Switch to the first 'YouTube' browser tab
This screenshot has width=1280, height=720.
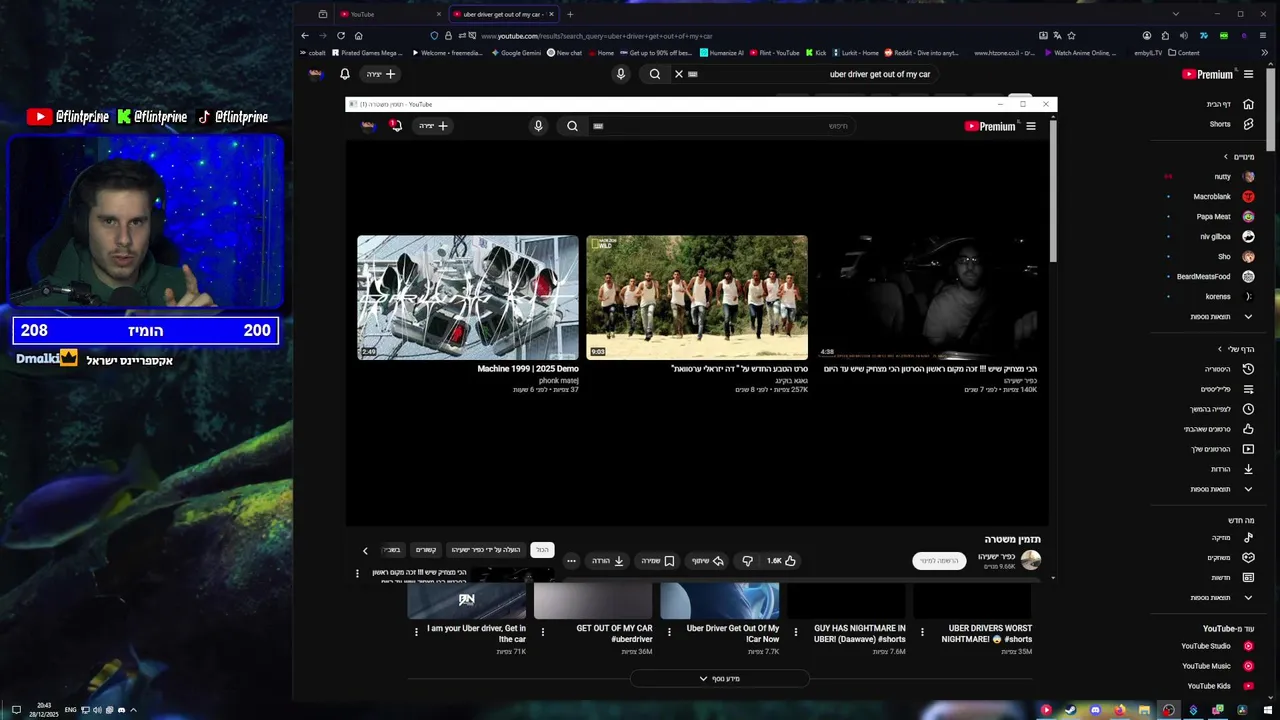(389, 14)
